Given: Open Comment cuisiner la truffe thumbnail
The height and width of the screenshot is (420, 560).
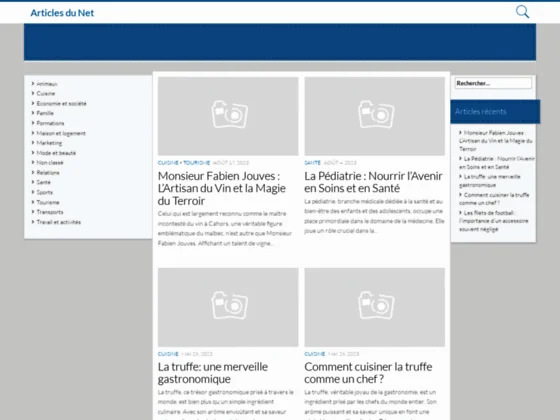Looking at the screenshot, I should pos(375,307).
